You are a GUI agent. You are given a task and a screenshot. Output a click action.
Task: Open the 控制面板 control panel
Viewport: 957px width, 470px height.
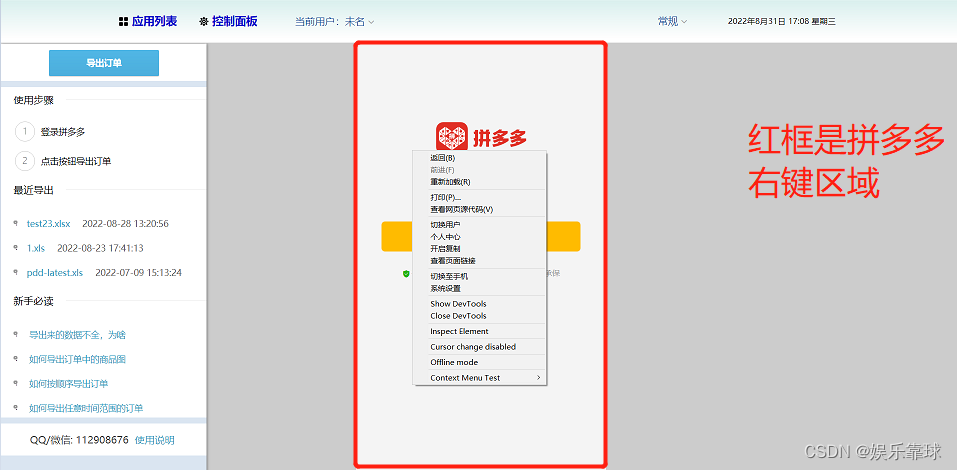[228, 21]
